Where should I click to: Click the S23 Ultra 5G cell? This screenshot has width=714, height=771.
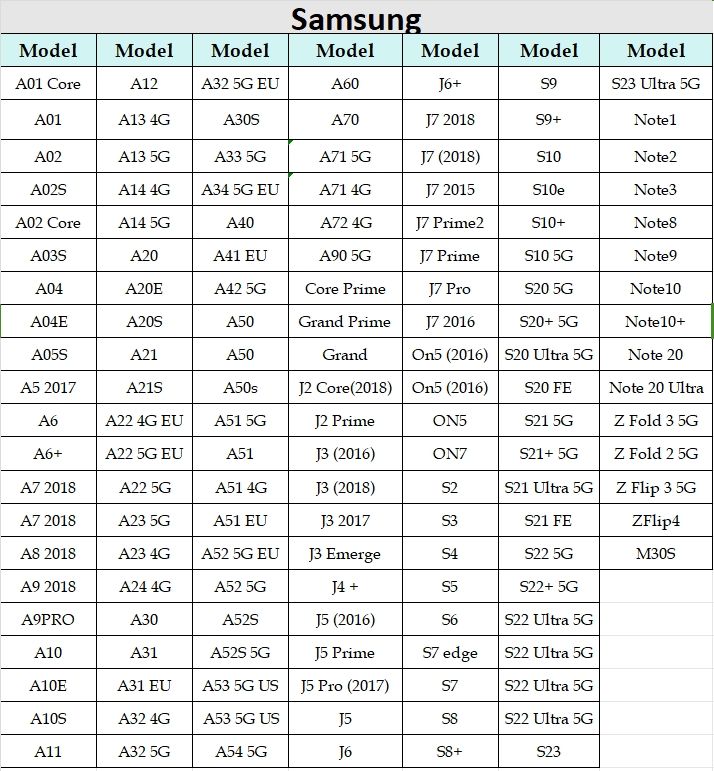[656, 84]
